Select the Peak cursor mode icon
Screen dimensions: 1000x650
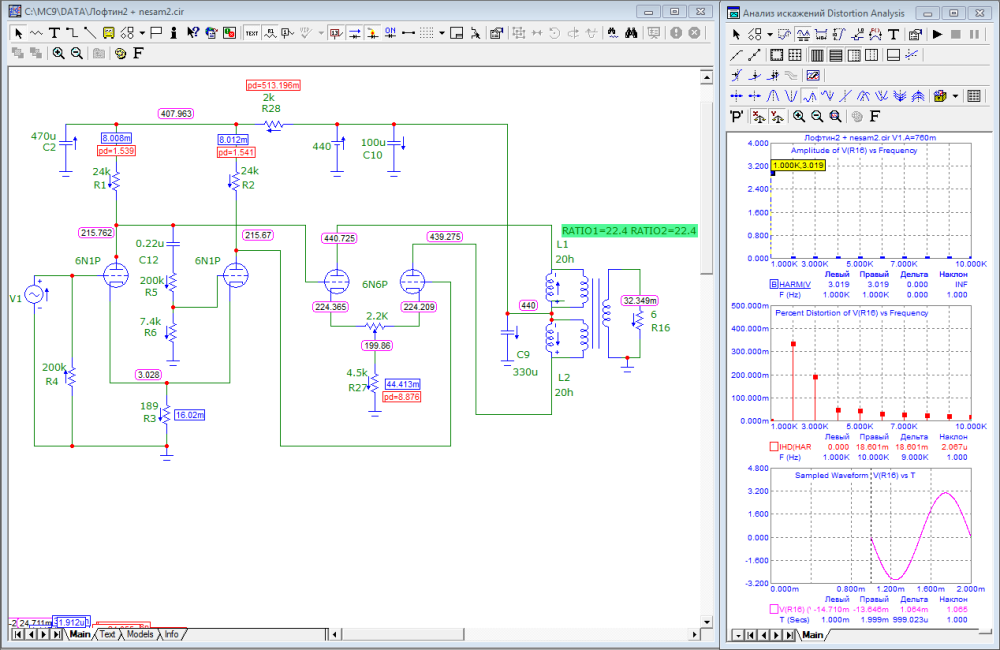(x=773, y=96)
